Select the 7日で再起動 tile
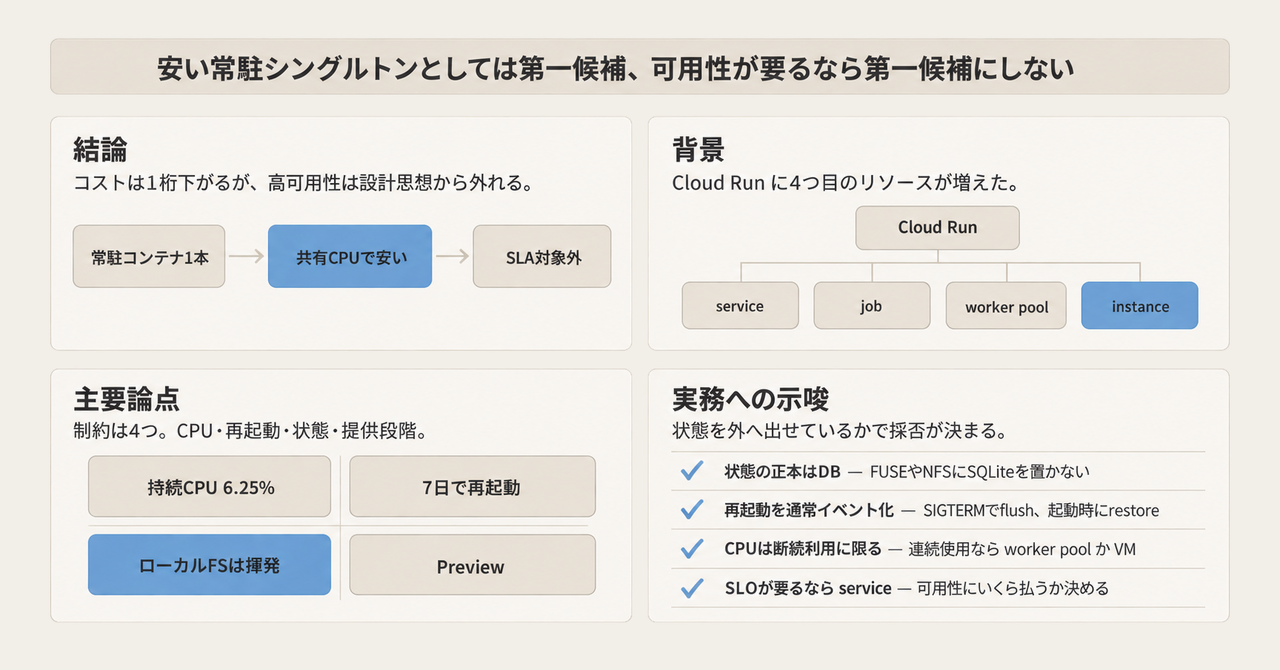This screenshot has width=1280, height=670. 472,487
